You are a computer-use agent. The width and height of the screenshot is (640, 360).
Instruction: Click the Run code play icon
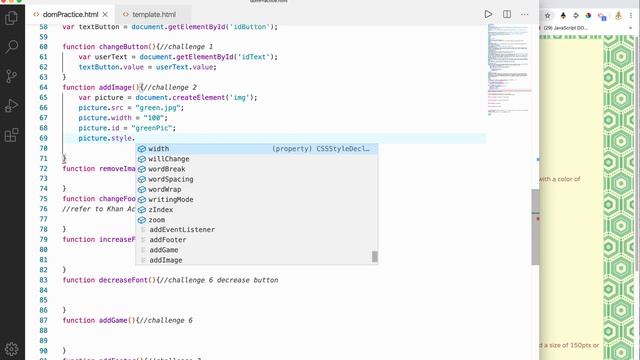[x=488, y=14]
